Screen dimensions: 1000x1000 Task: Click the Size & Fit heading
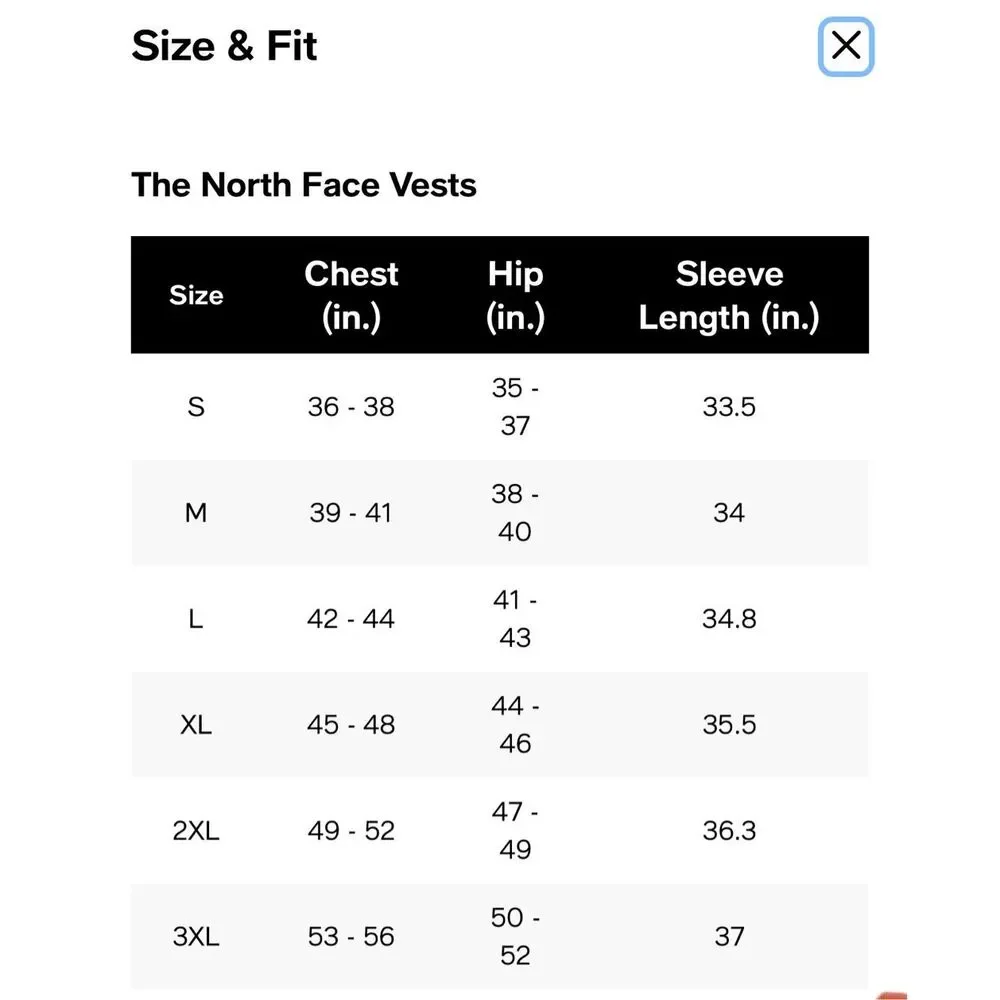pyautogui.click(x=224, y=46)
